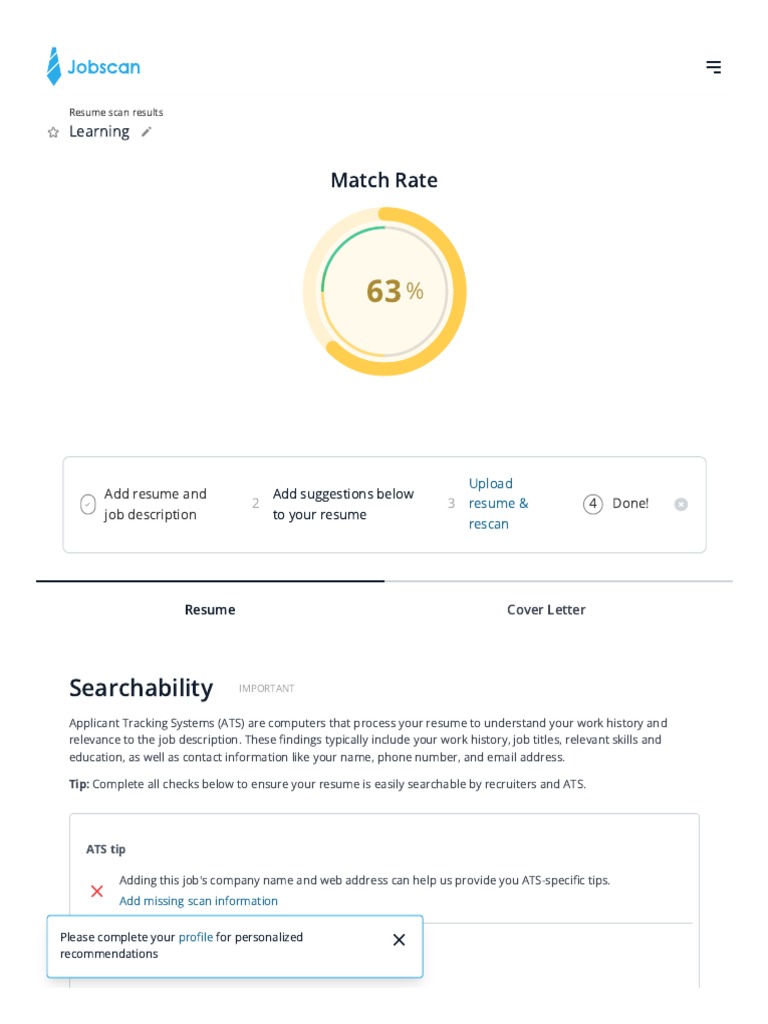Click the pencil icon to rename scan
Screen dimensions: 768x1024
tap(146, 131)
